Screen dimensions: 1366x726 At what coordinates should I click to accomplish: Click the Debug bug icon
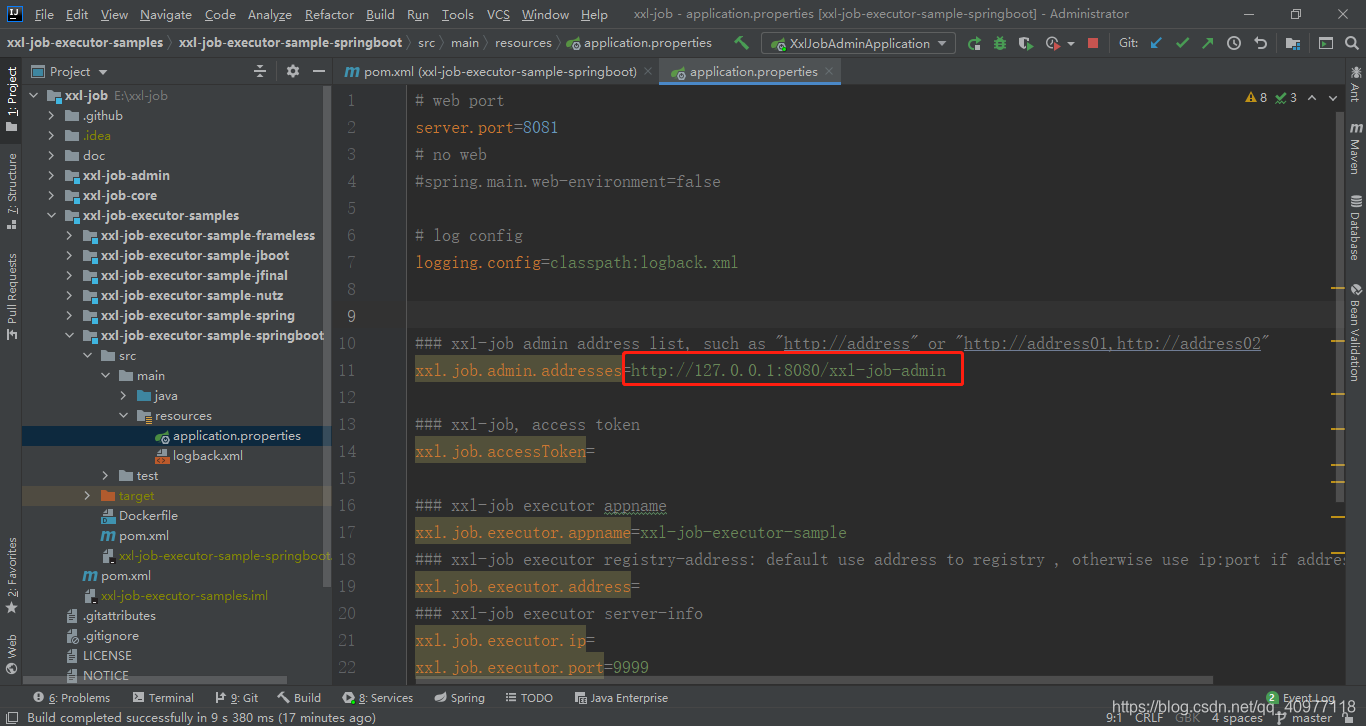pos(1000,43)
